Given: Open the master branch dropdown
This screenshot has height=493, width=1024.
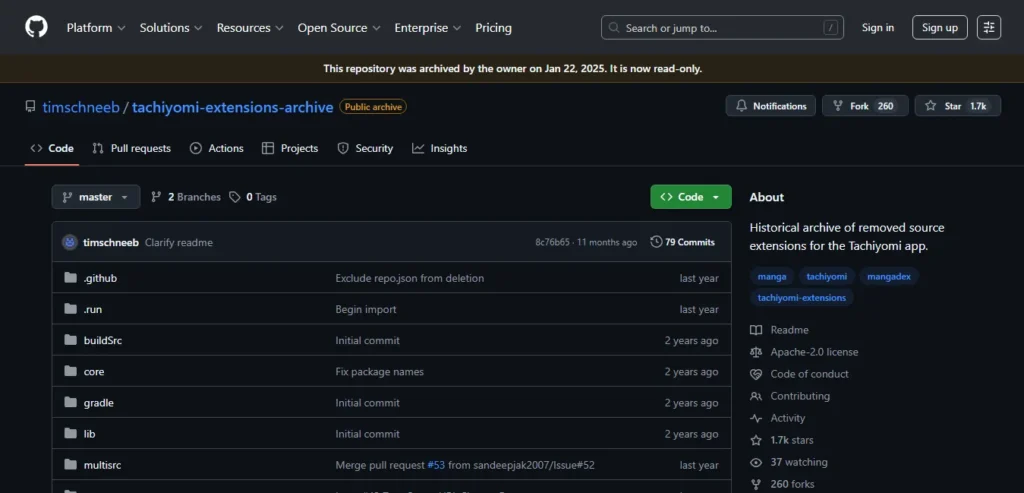Looking at the screenshot, I should 96,197.
